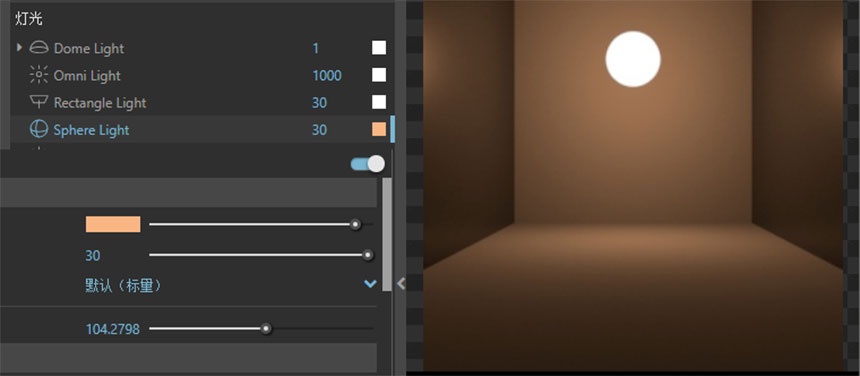
Task: Click the Sphere Light globe icon
Action: pyautogui.click(x=39, y=129)
